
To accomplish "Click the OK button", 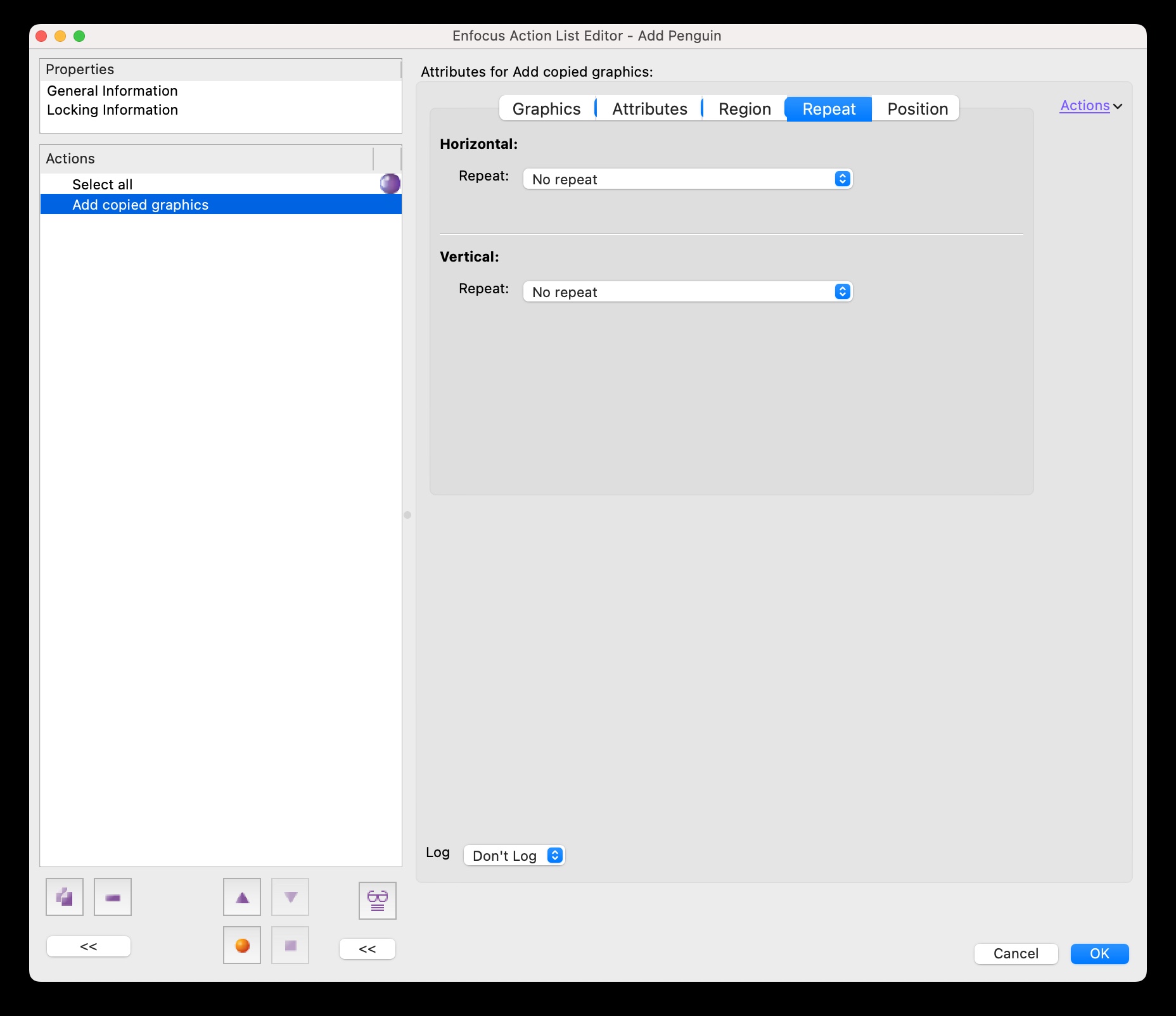I will 1099,954.
